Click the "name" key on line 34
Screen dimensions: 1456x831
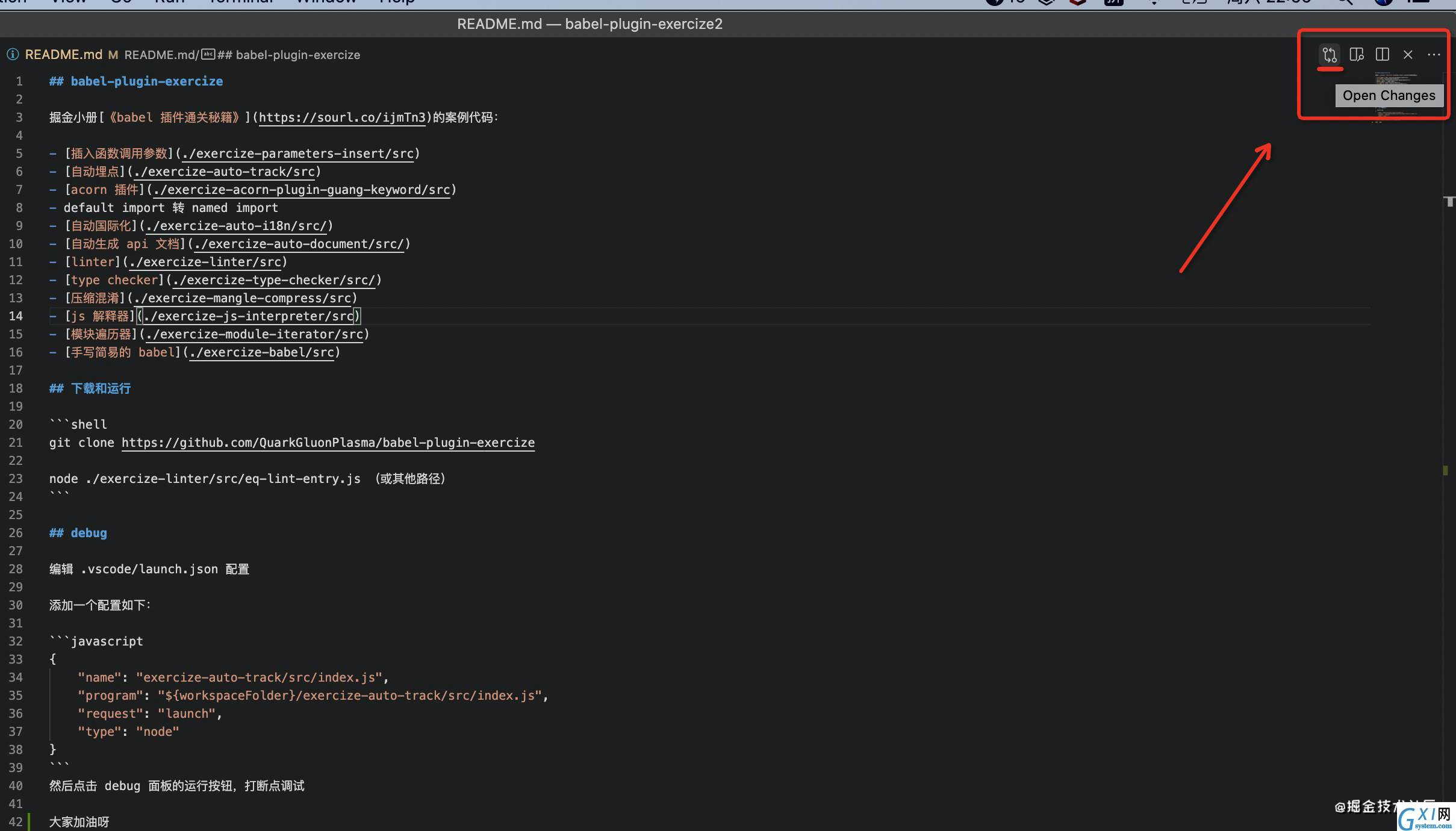tap(100, 677)
